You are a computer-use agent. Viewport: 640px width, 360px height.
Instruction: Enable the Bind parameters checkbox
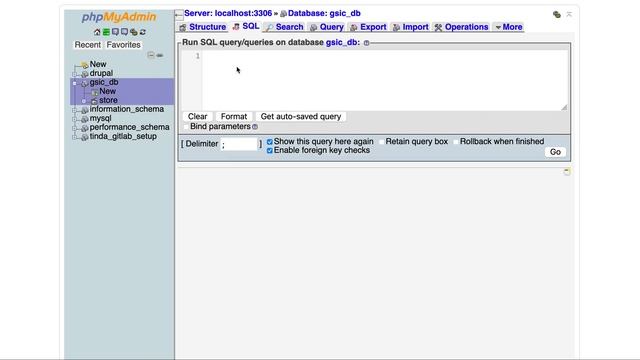186,127
